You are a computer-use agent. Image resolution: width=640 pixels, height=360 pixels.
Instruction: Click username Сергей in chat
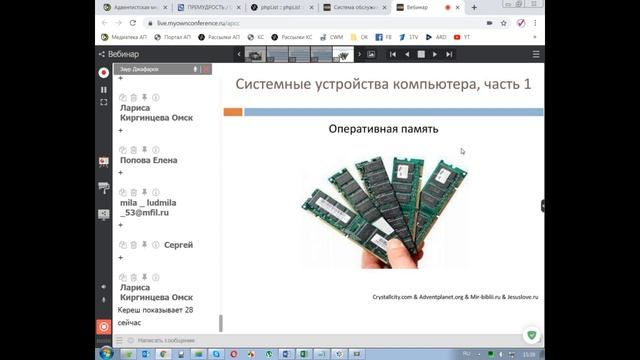point(178,245)
